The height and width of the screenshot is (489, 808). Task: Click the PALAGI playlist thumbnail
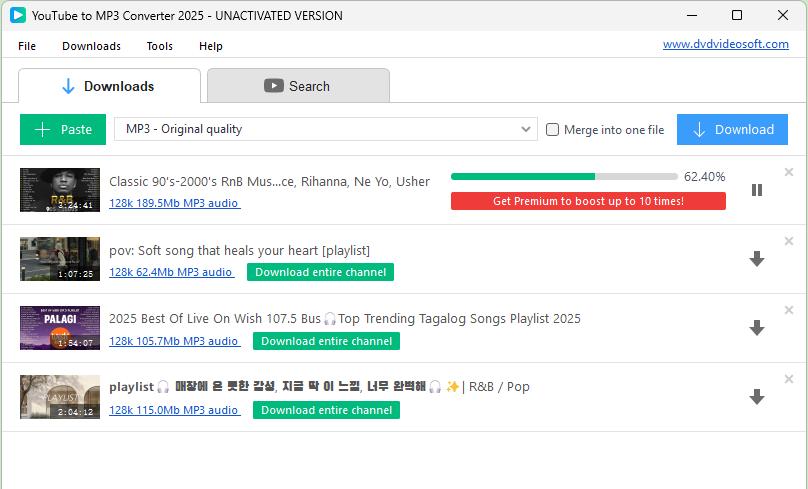point(60,328)
